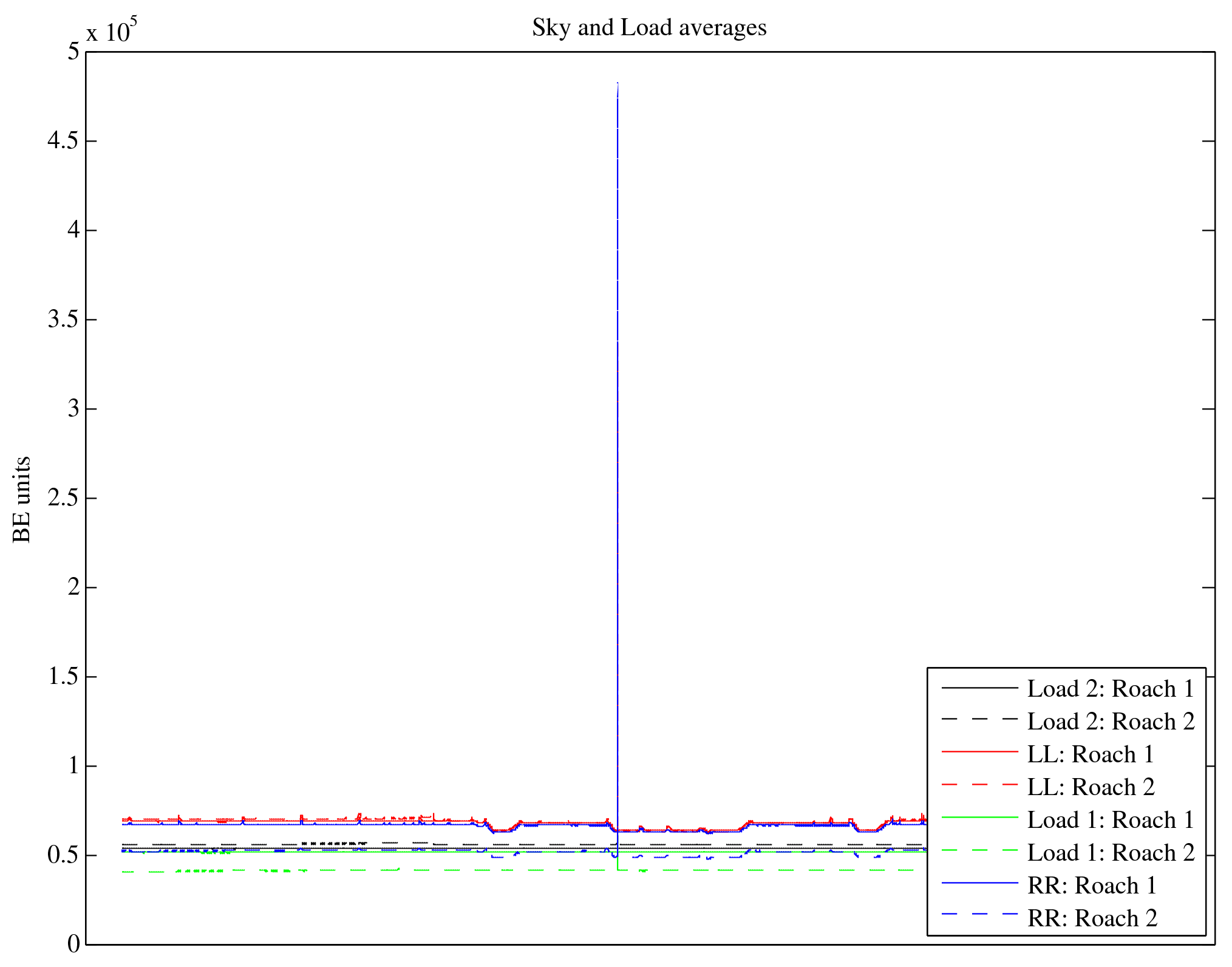Click the 'BE units' y-axis label
The image size is (1232, 967).
tap(22, 499)
